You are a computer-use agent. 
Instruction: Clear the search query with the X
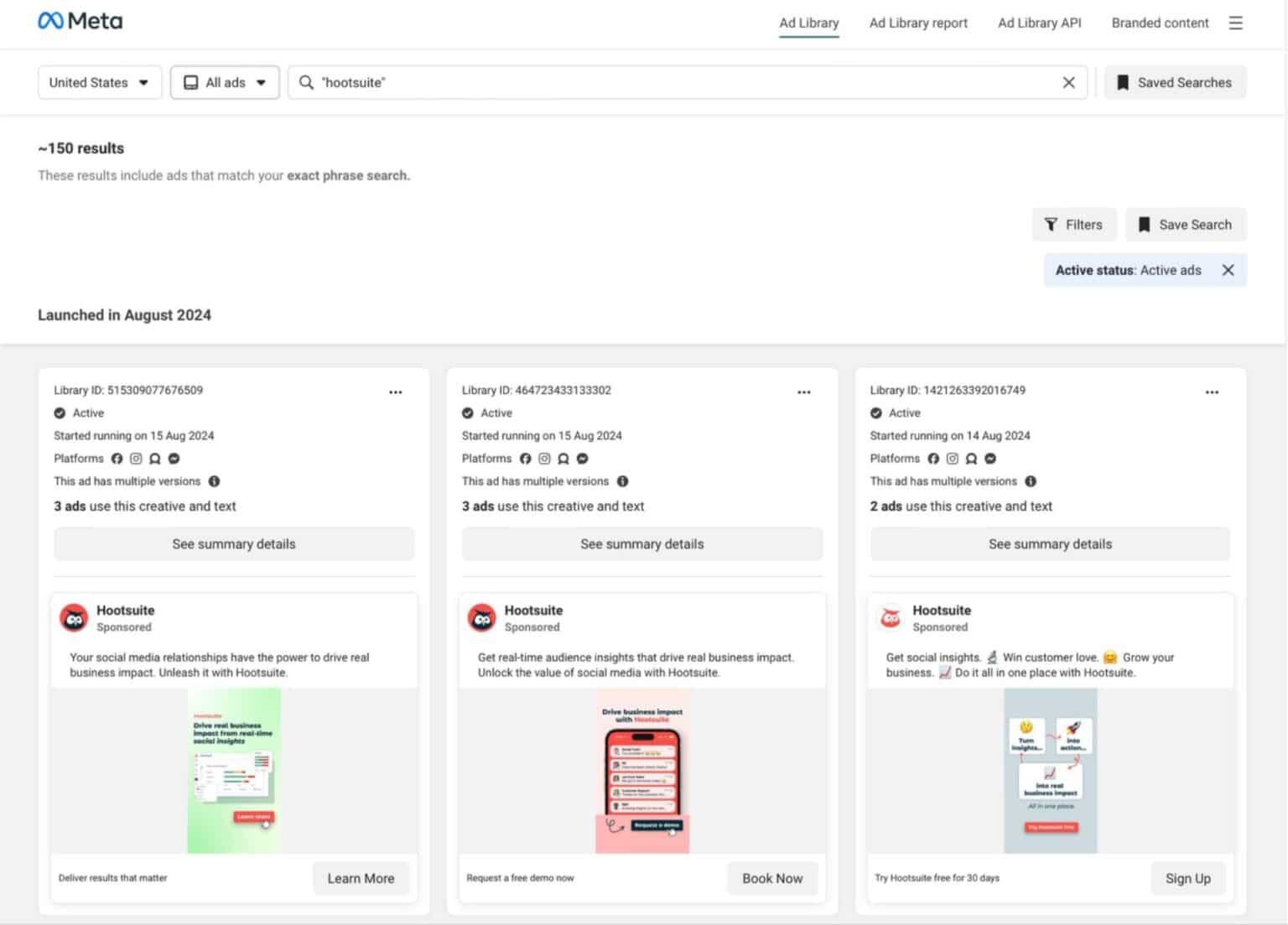[x=1068, y=82]
